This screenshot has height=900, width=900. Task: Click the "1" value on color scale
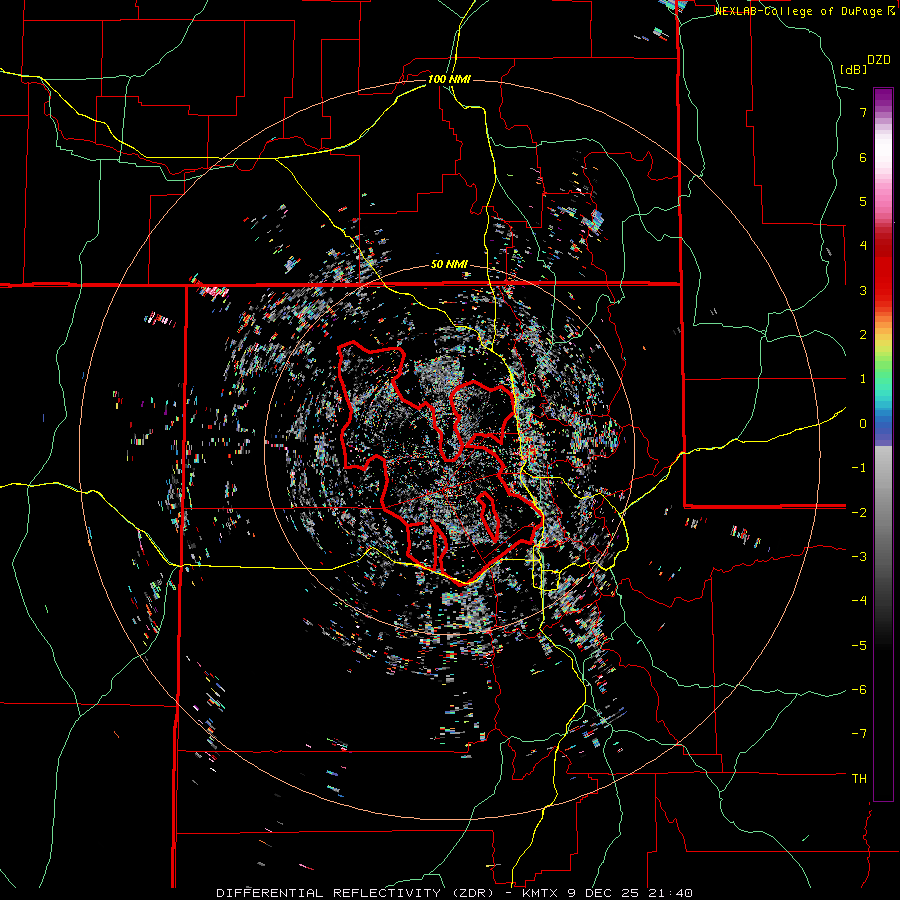863,379
